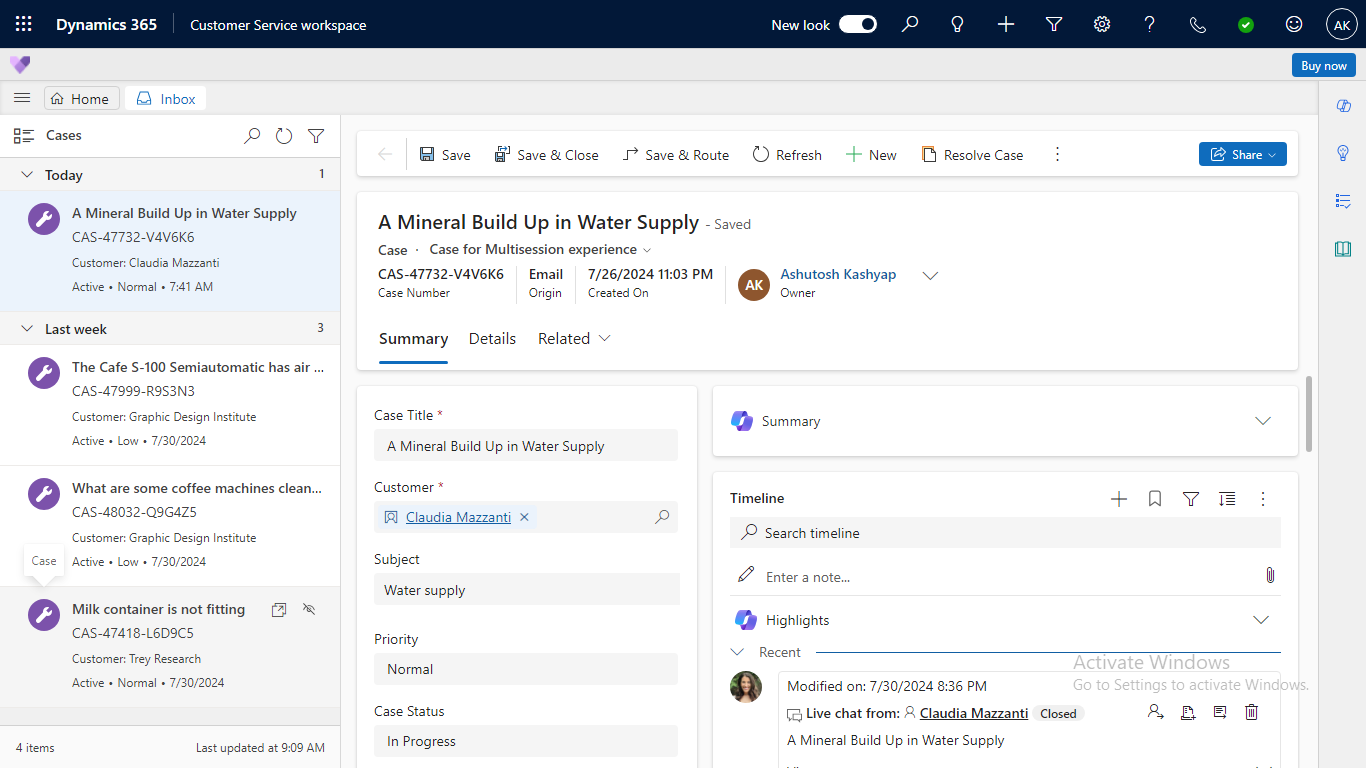
Task: Collapse the Today cases group
Action: 28,175
